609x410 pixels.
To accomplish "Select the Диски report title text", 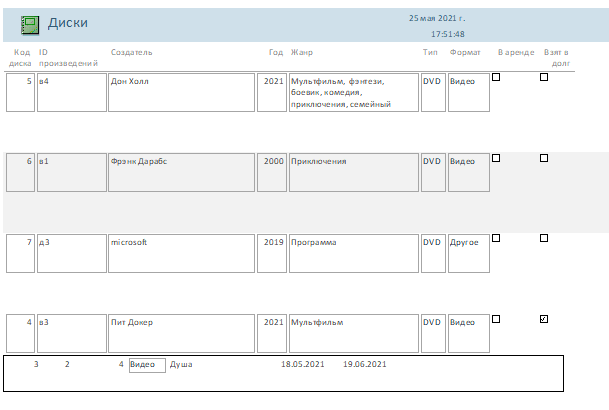I will 68,22.
